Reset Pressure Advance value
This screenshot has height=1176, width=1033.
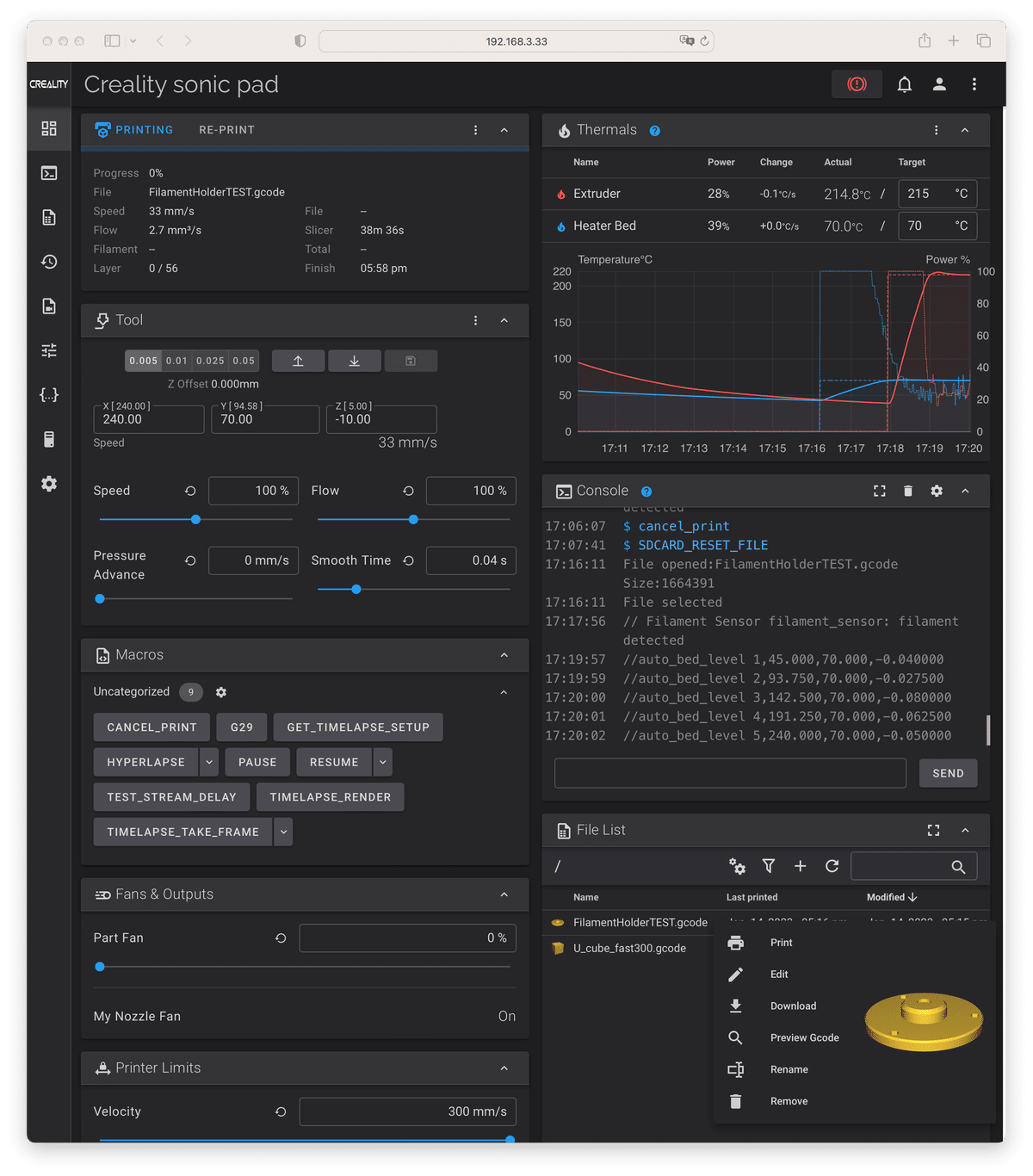coord(190,560)
